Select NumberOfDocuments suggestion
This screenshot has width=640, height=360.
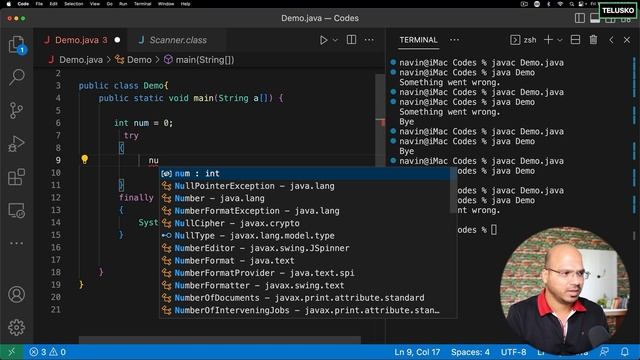pos(308,298)
